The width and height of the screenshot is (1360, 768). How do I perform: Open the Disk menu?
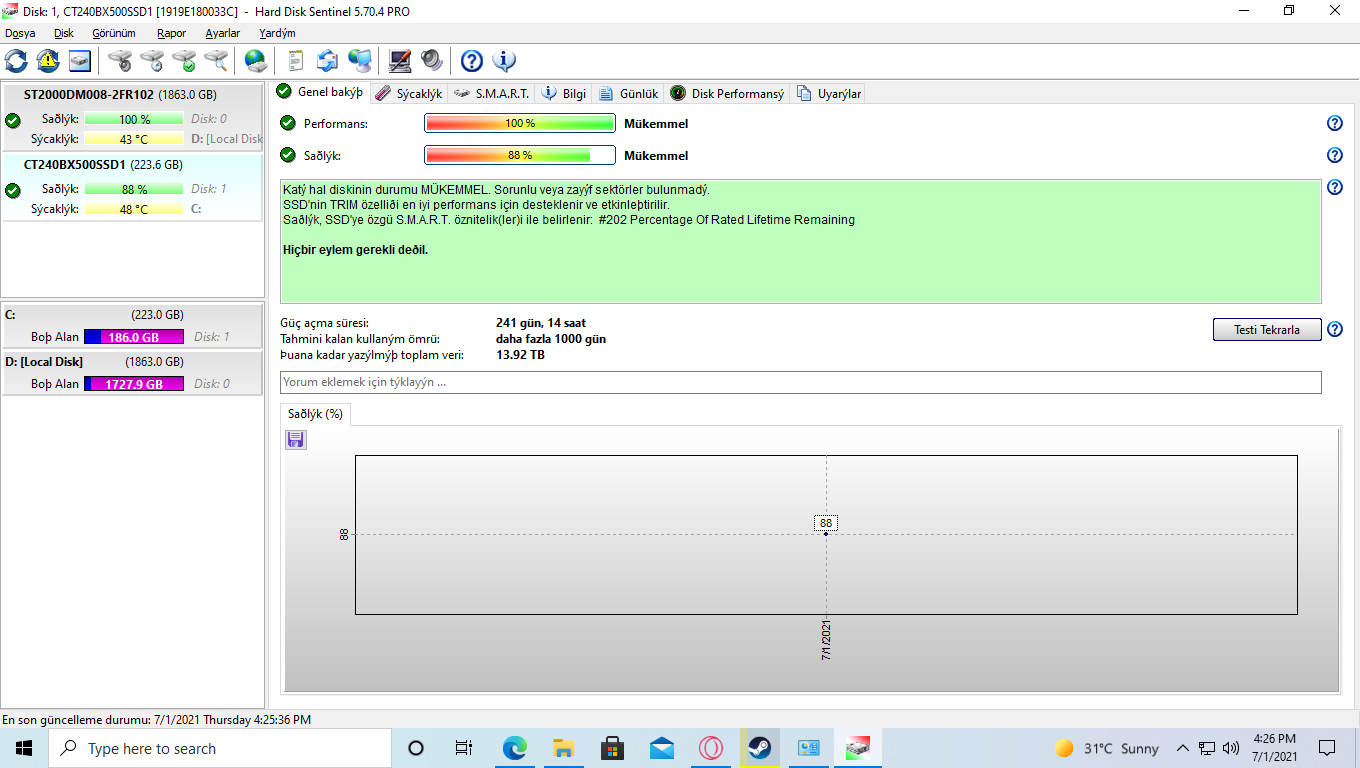click(64, 33)
